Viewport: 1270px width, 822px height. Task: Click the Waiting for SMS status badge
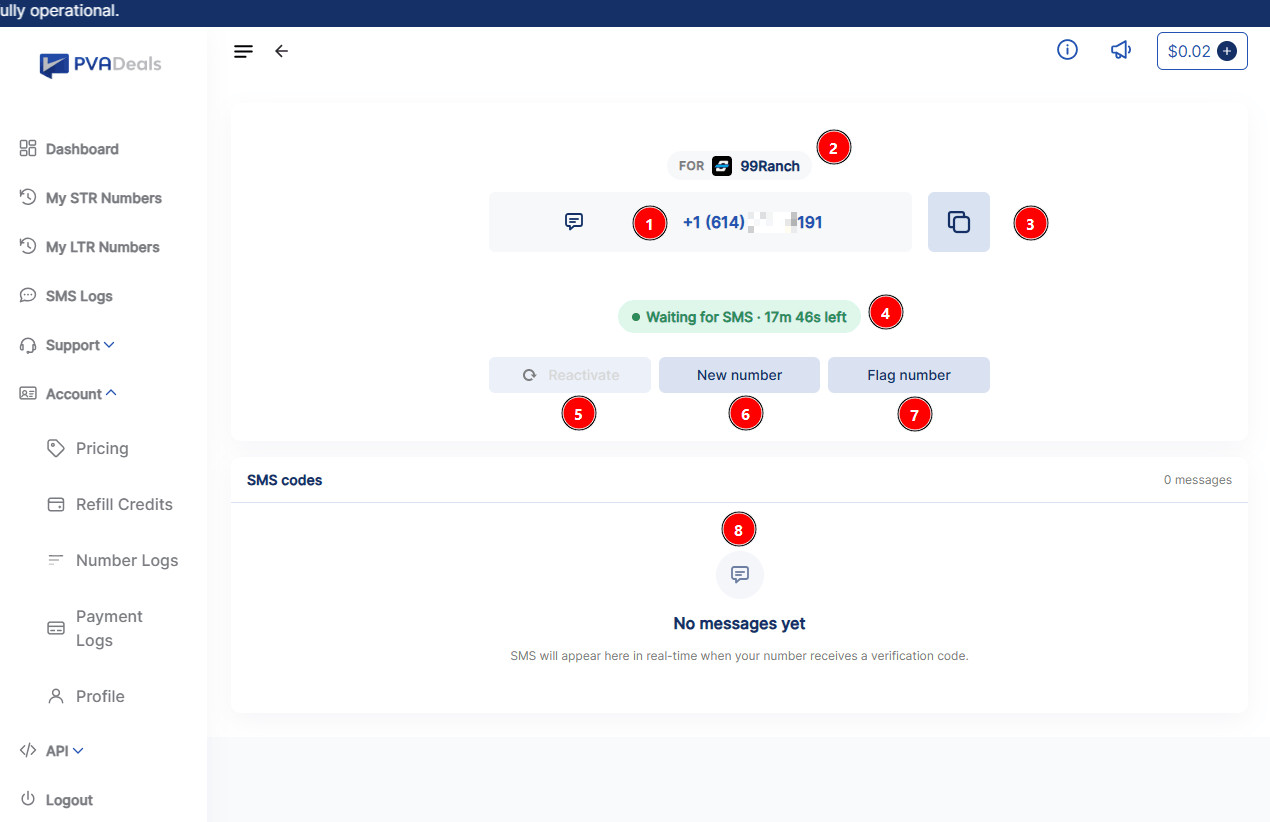[739, 317]
